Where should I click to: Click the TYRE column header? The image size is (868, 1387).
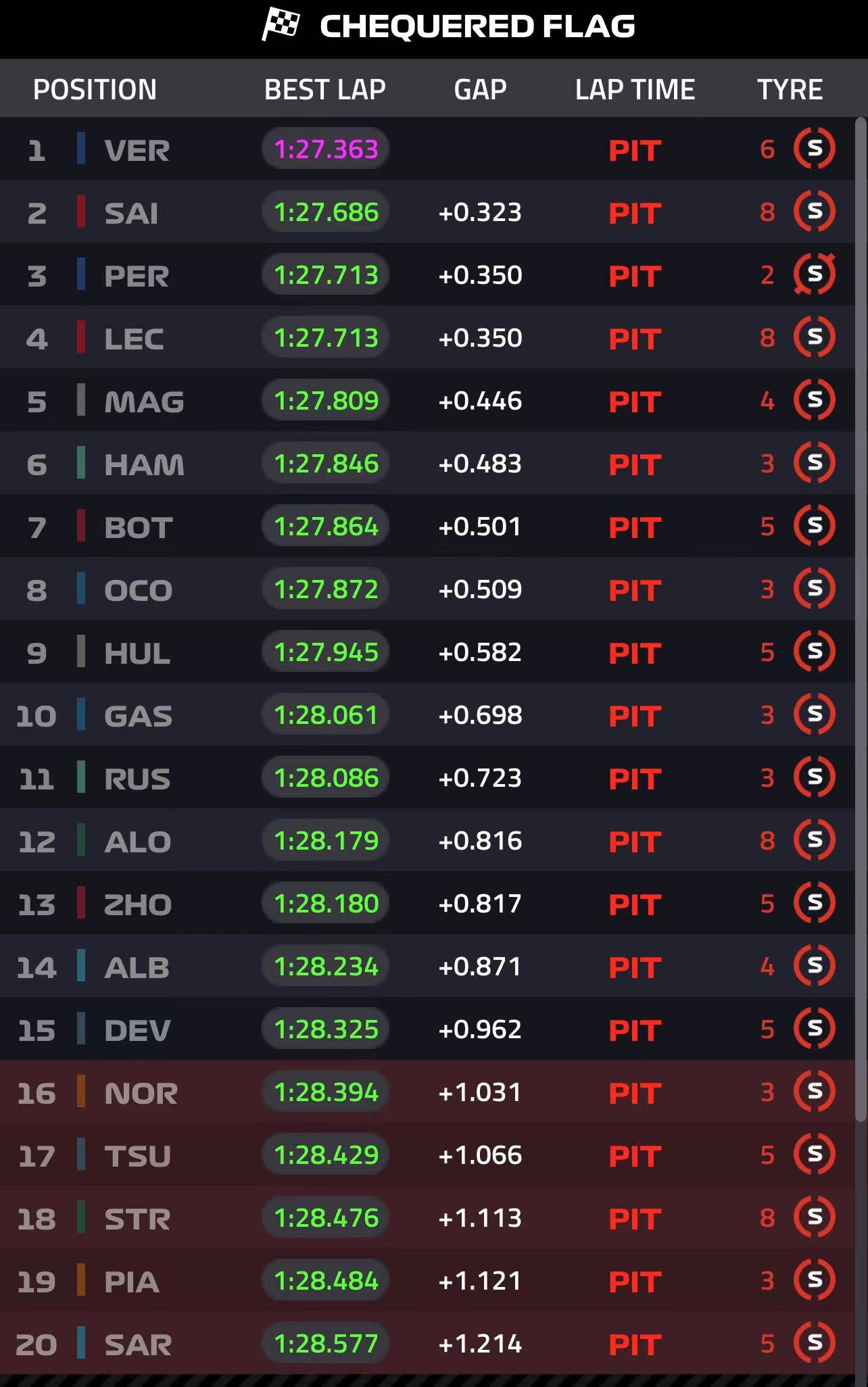[x=790, y=90]
